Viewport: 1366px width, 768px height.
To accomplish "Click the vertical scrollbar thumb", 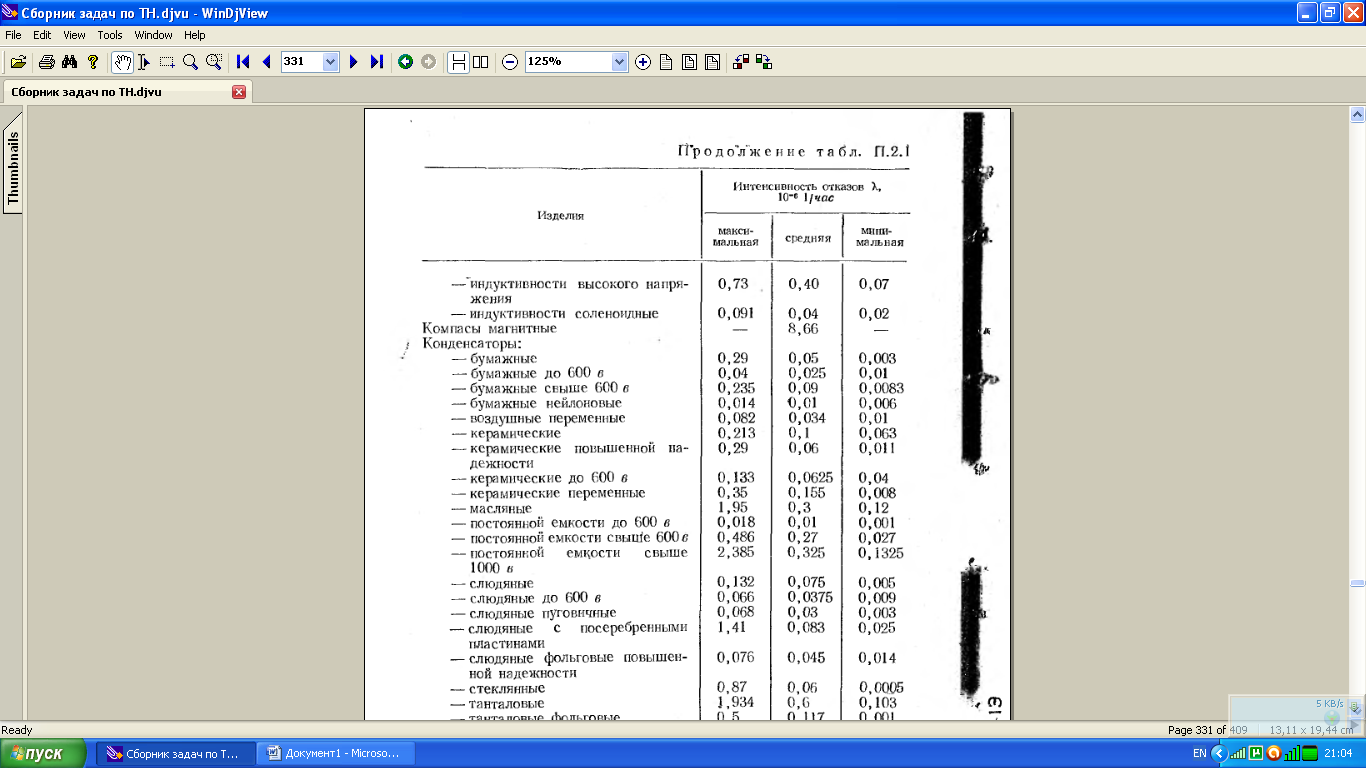I will (x=1357, y=583).
